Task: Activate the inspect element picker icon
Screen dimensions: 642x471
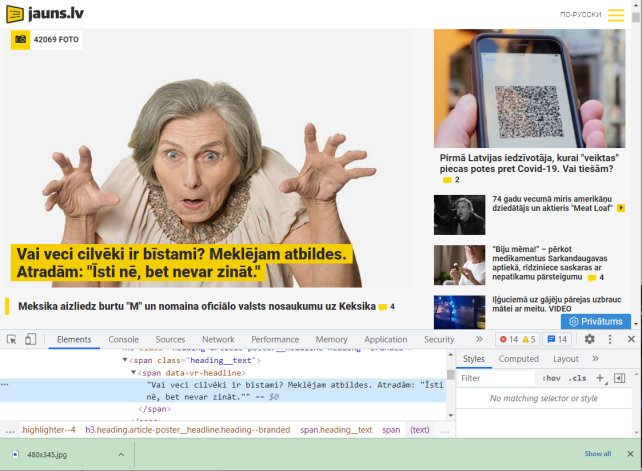Action: point(11,339)
